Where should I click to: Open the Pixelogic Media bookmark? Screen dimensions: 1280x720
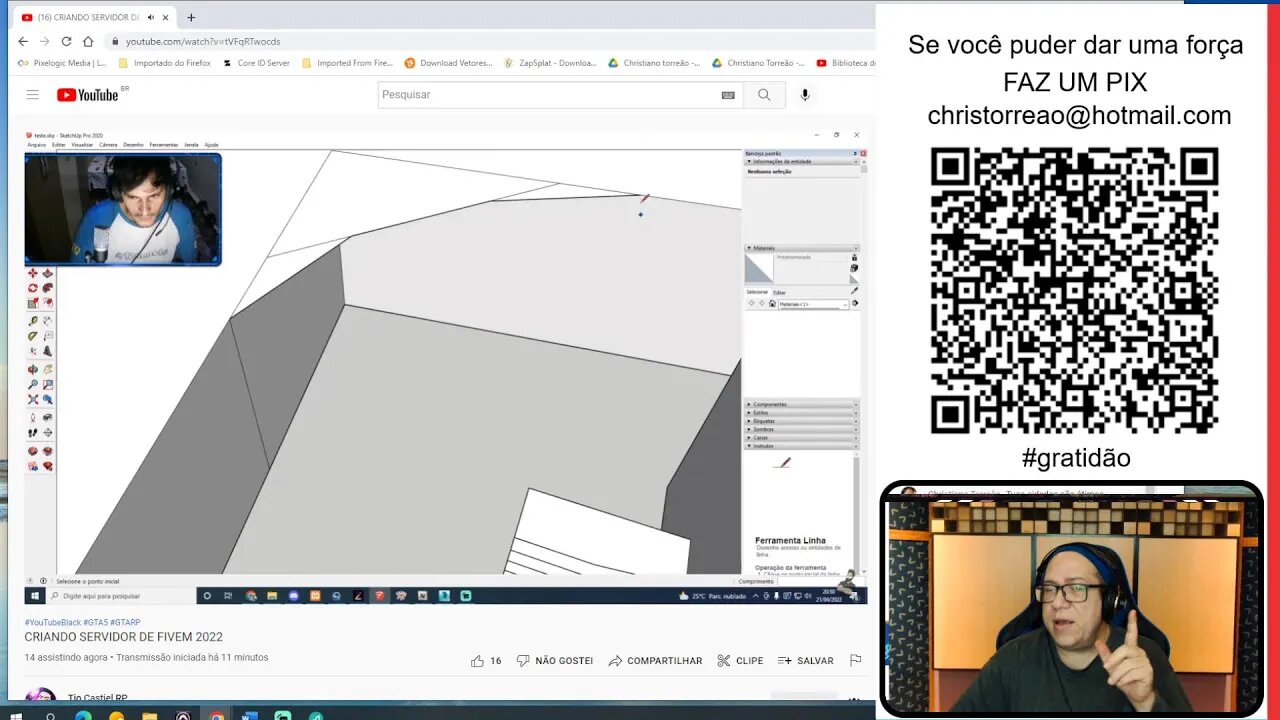(62, 63)
